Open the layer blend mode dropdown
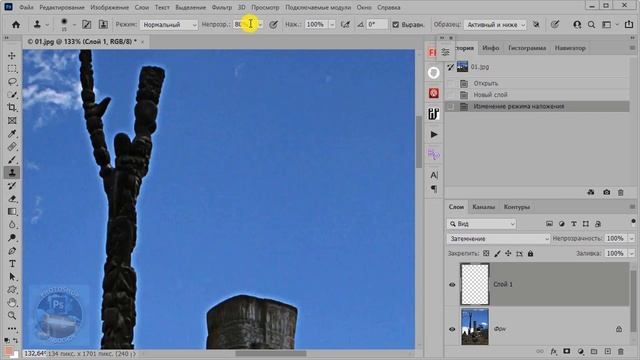This screenshot has width=640, height=360. point(498,239)
